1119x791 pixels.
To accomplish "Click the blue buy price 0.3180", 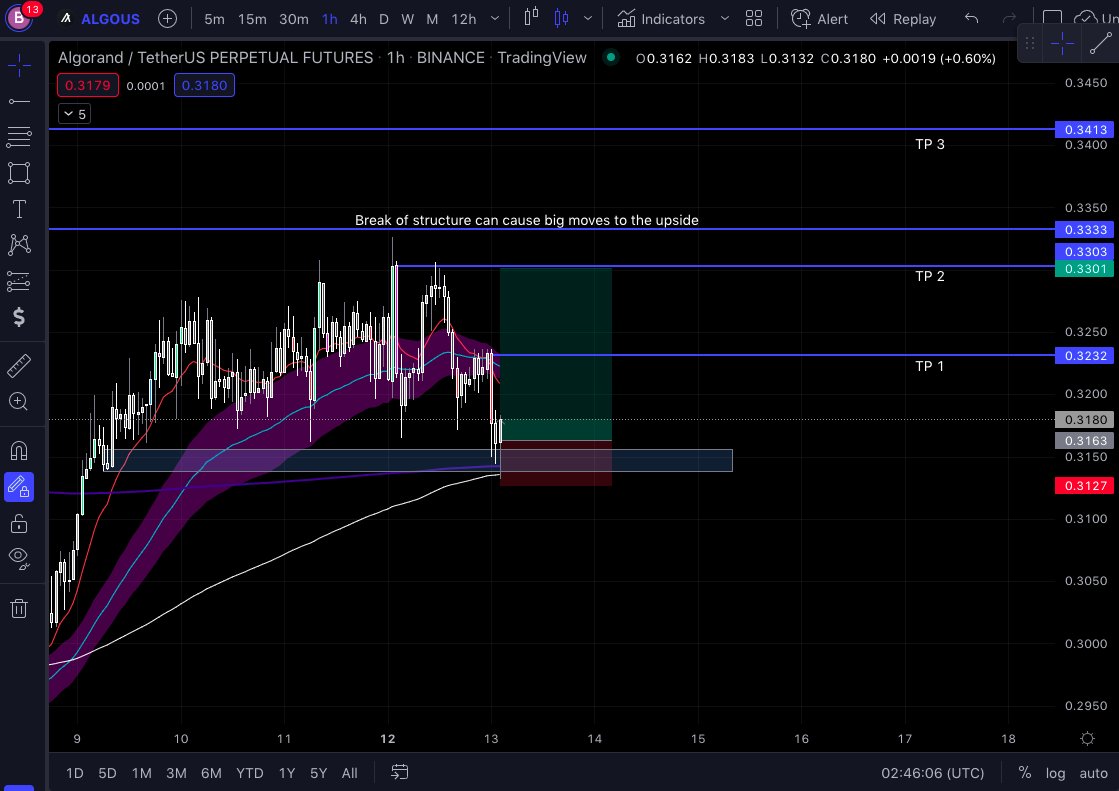I will (204, 85).
